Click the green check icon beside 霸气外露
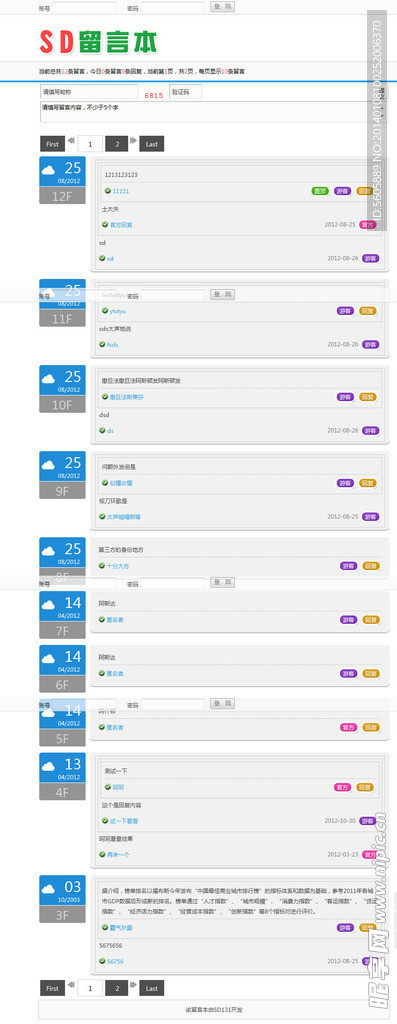Screen dimensions: 397x1024 coord(104,927)
